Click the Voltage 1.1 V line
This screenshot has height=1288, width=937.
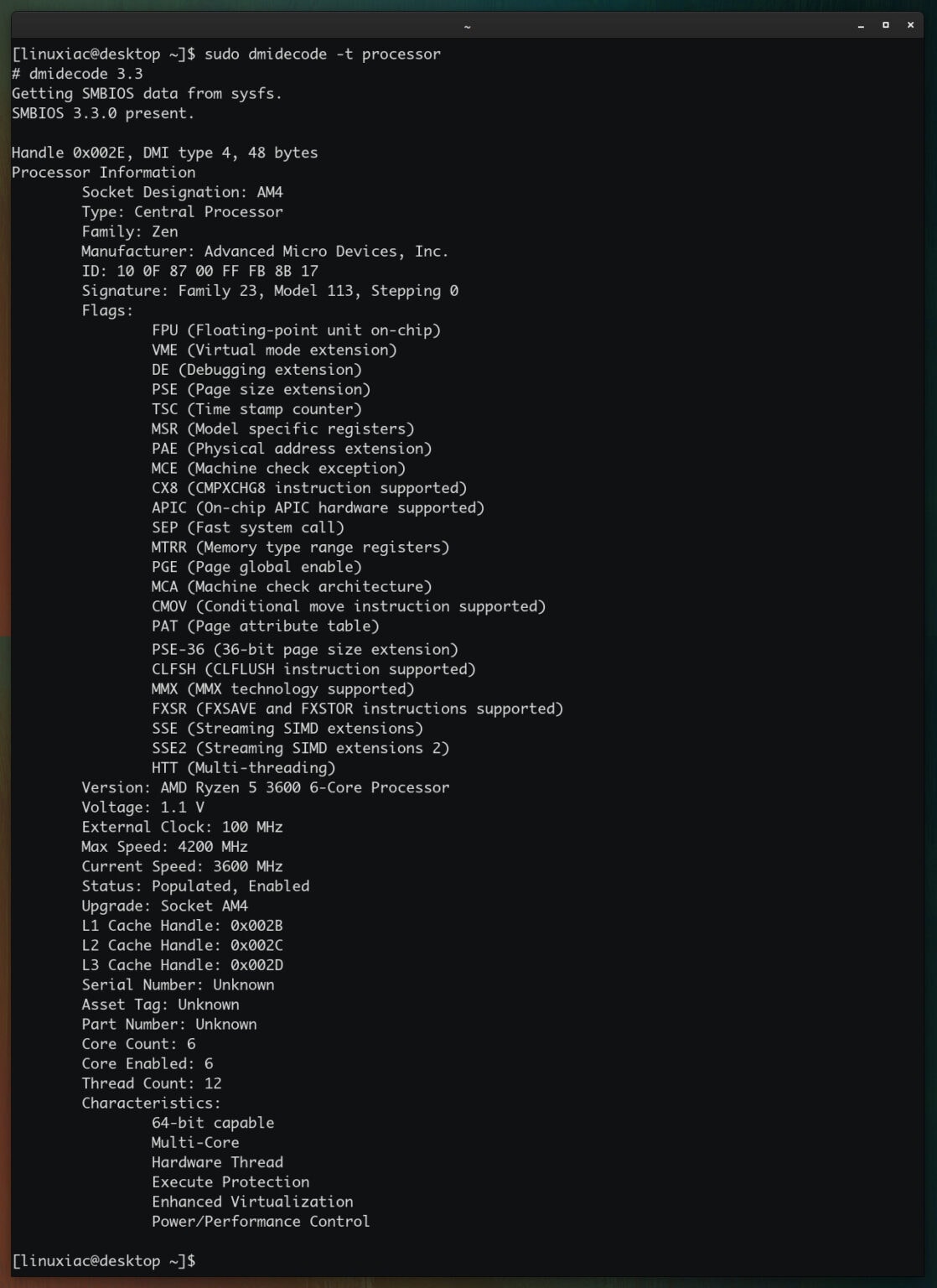tap(142, 808)
